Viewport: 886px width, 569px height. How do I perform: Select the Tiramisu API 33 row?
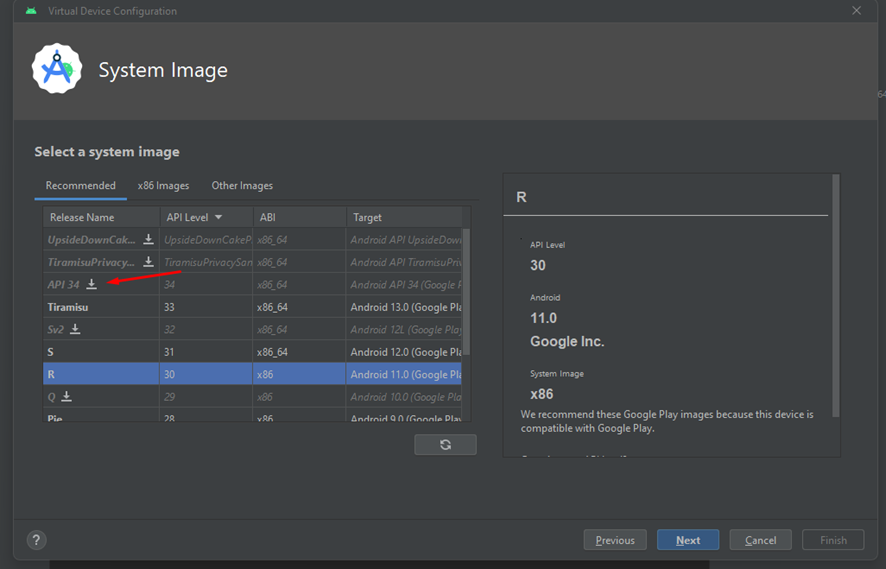point(250,307)
